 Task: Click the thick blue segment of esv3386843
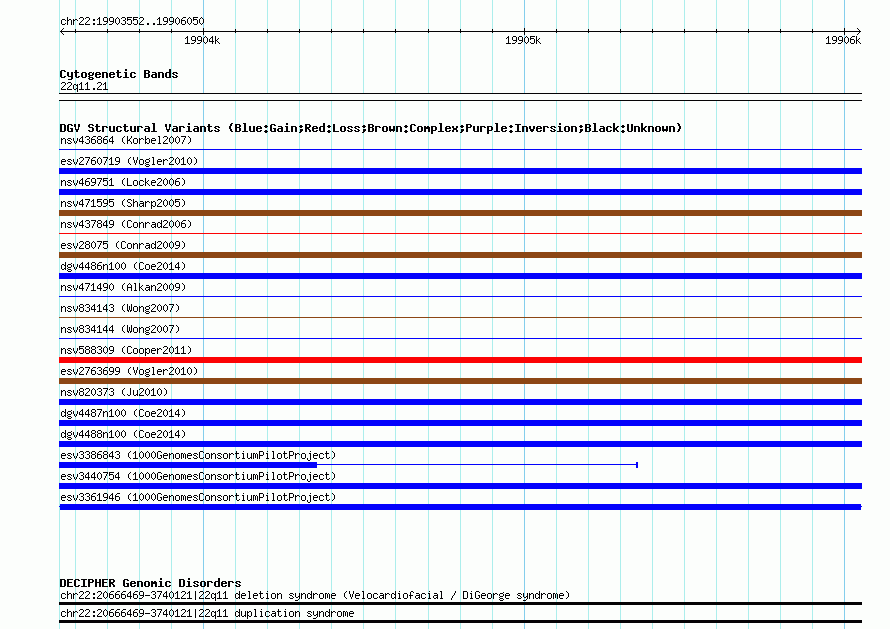(188, 465)
